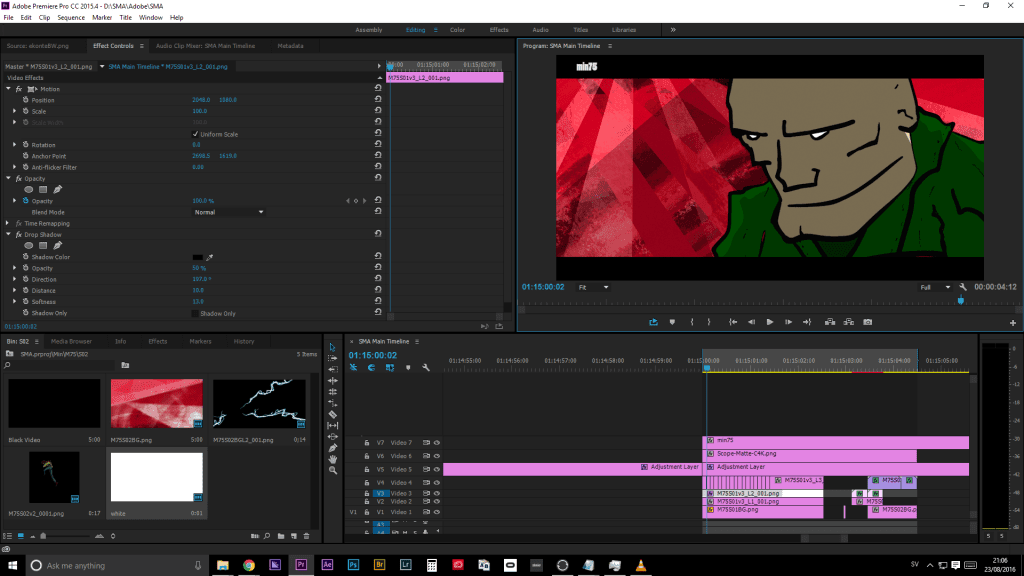Open timeline display settings wrench
Screen dimensions: 1024x576
426,368
